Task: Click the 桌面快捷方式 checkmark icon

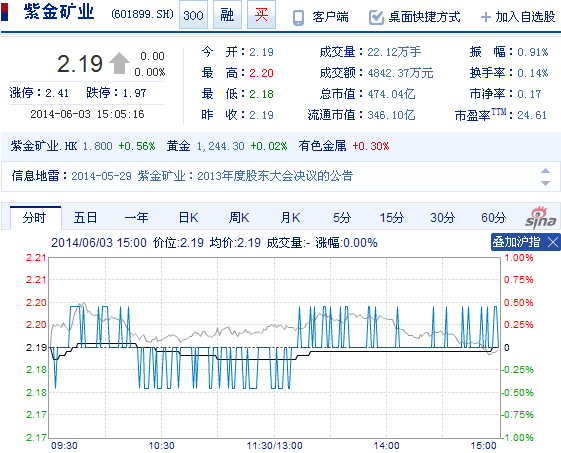Action: [x=376, y=17]
